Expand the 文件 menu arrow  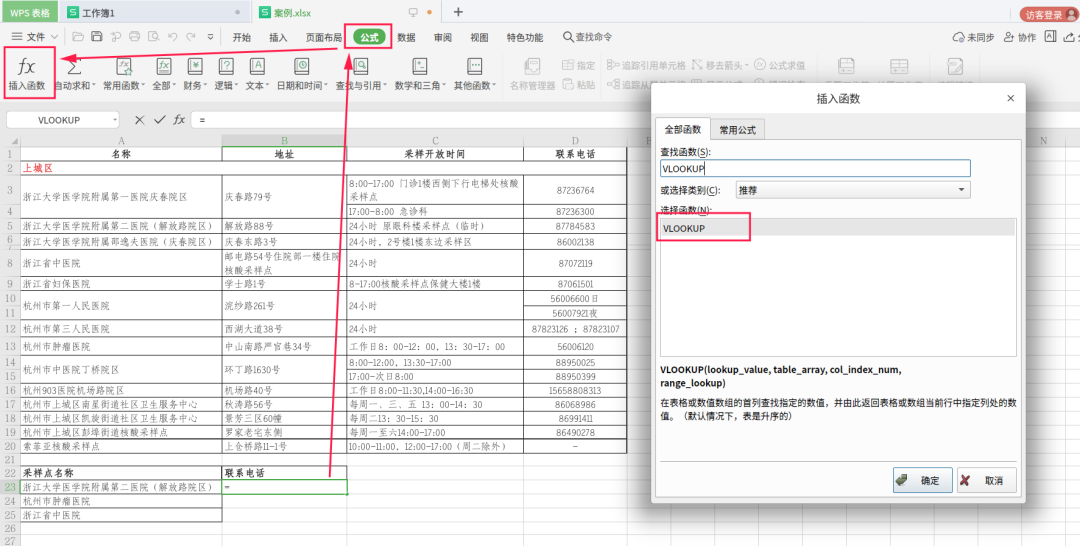click(54, 37)
